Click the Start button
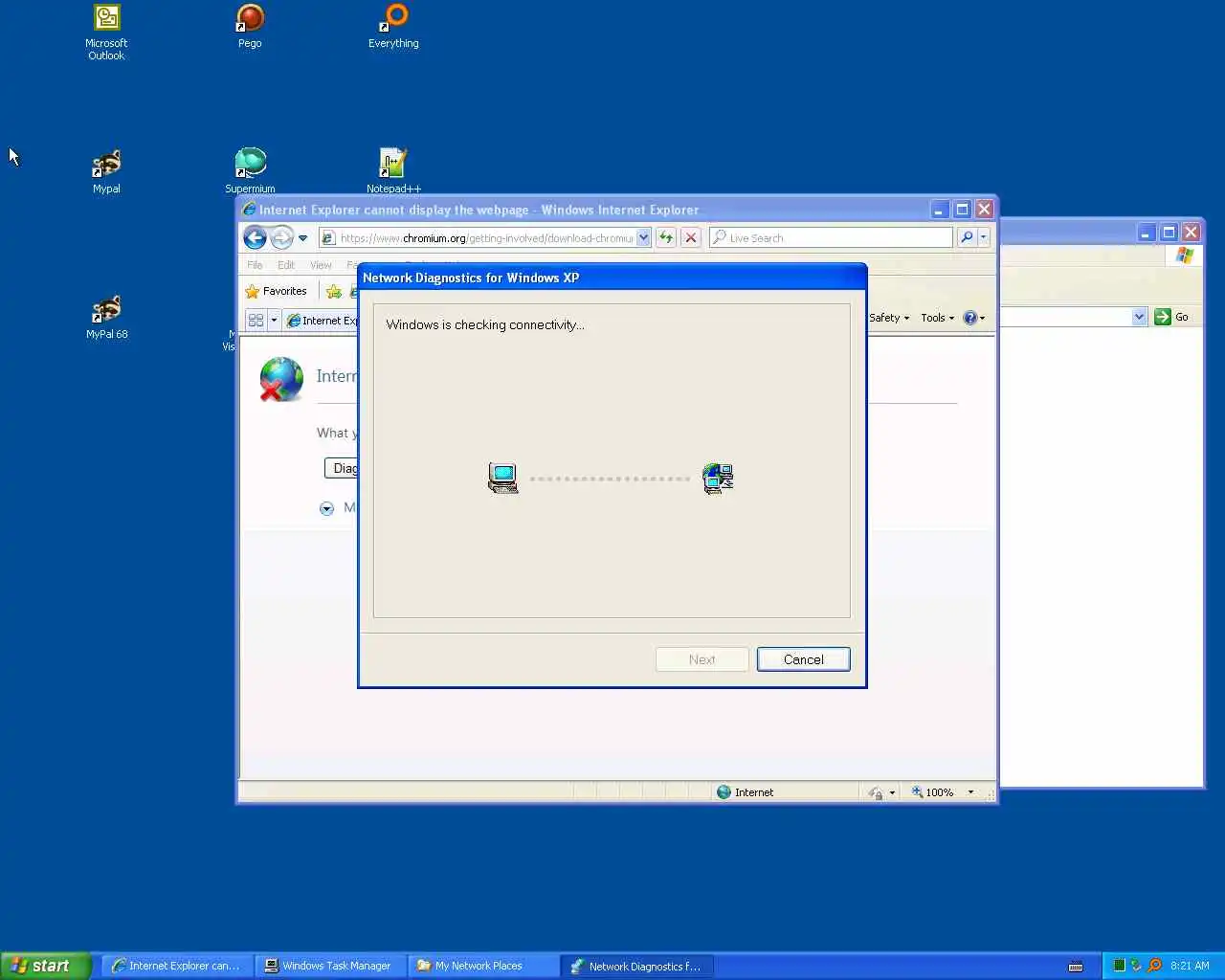This screenshot has width=1225, height=980. 46,966
